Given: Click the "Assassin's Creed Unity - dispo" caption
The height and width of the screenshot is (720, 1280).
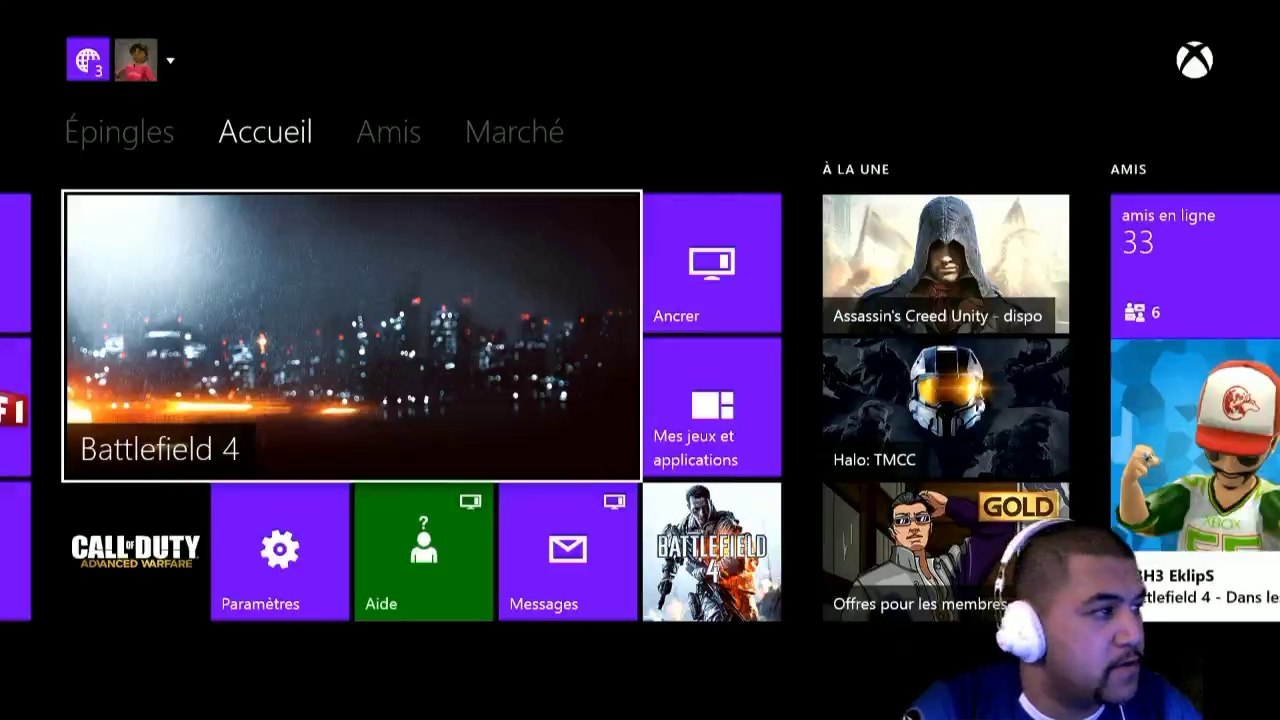Looking at the screenshot, I should 938,316.
